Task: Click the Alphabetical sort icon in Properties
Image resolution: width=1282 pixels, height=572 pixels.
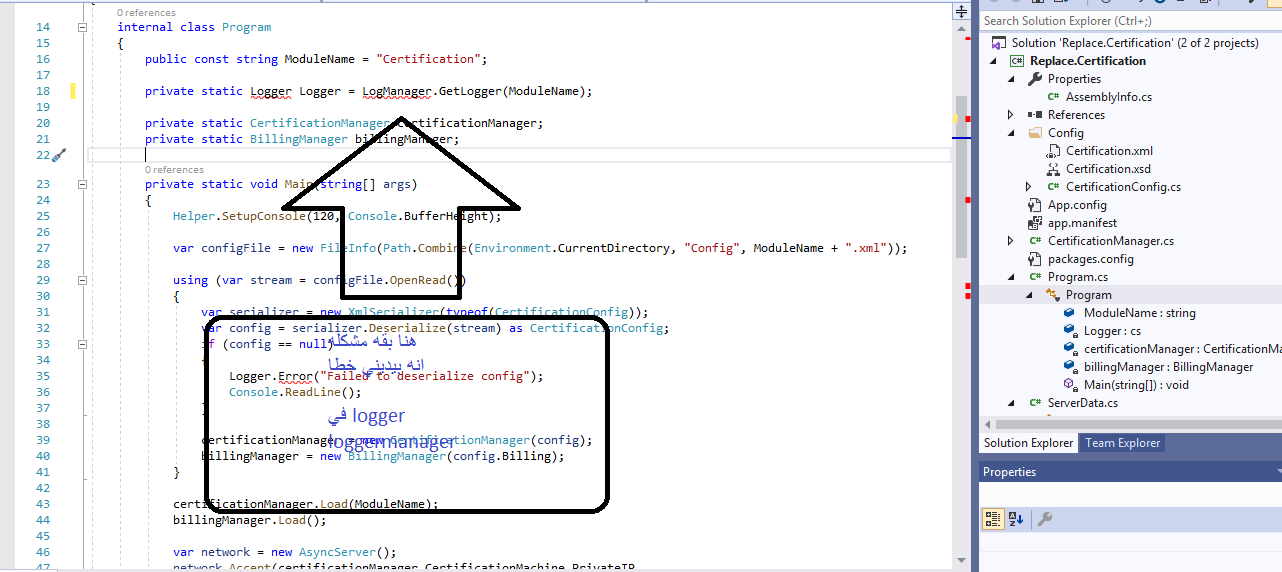Action: point(1017,519)
